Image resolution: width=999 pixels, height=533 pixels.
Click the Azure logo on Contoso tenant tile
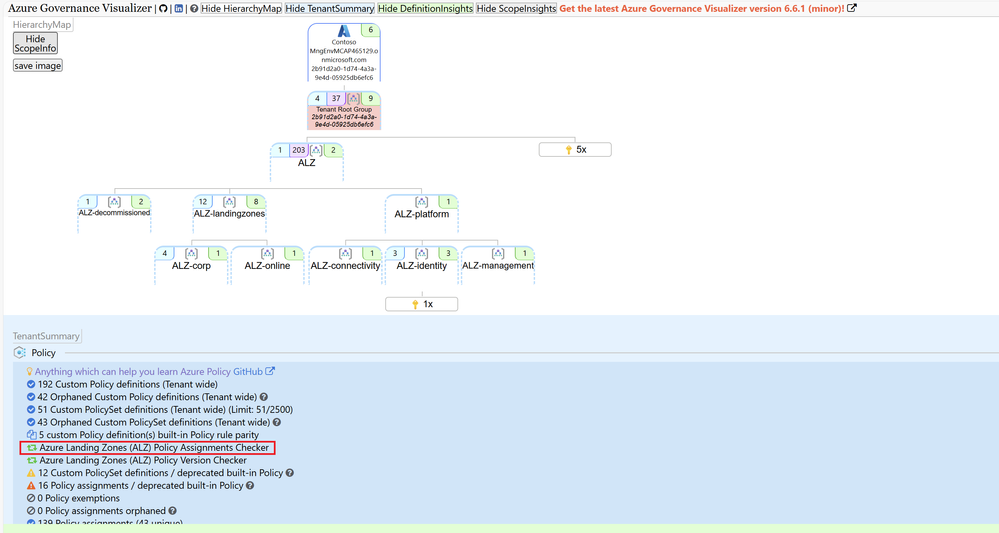[x=344, y=31]
